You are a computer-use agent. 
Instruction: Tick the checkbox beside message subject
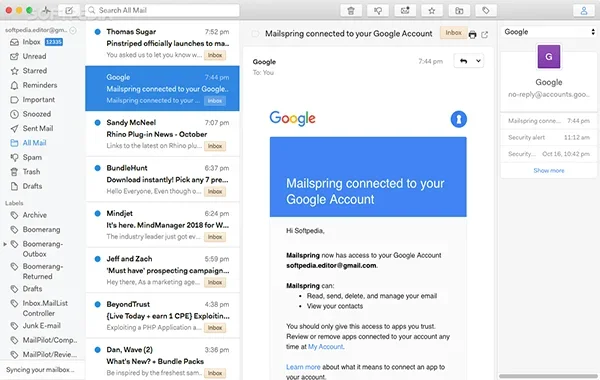click(255, 34)
